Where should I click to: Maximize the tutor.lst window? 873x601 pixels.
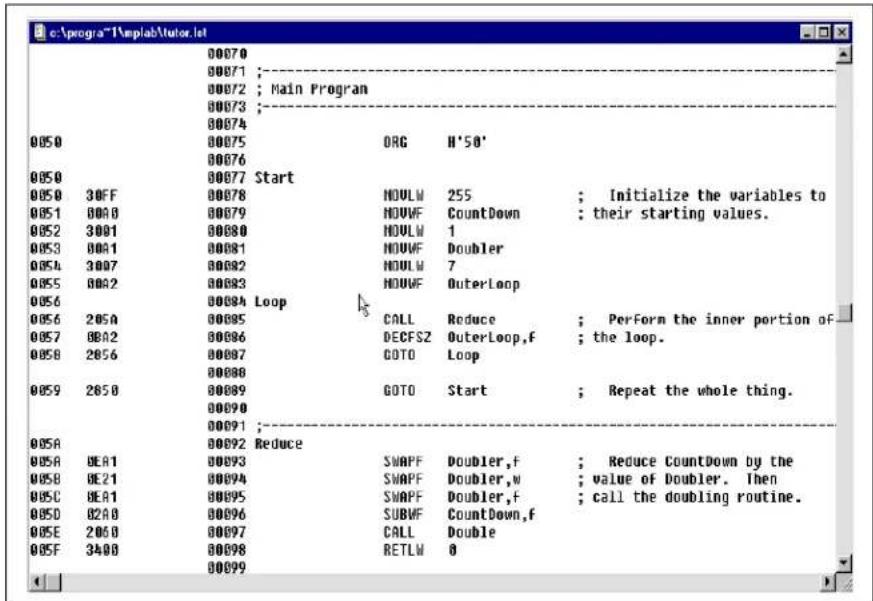[x=824, y=32]
